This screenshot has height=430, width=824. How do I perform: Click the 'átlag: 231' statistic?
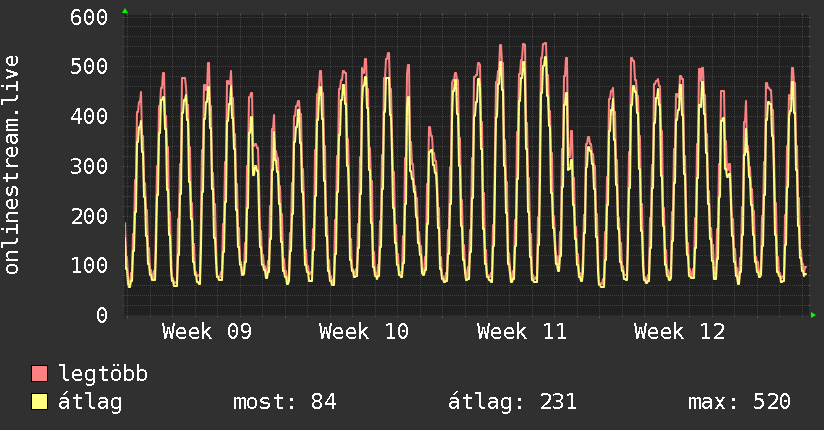[512, 402]
